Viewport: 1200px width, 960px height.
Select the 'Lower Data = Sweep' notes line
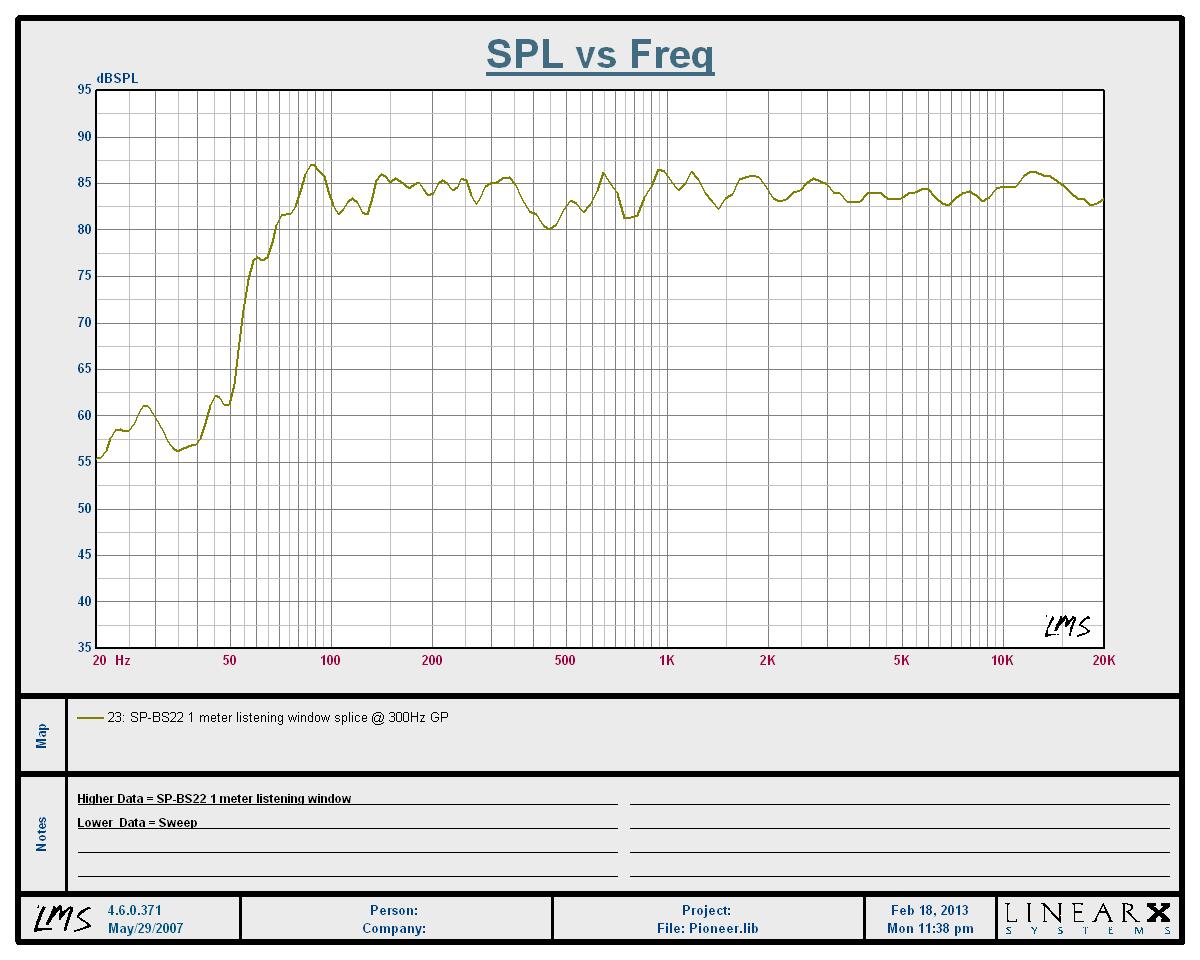point(137,823)
